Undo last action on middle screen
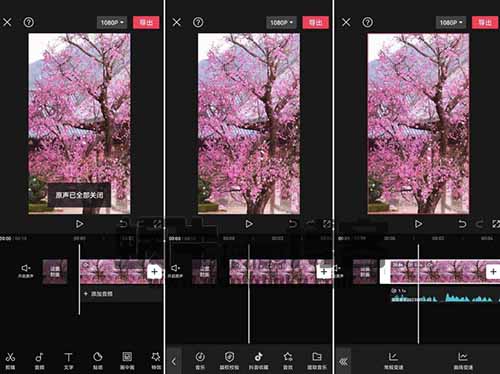 click(x=293, y=224)
